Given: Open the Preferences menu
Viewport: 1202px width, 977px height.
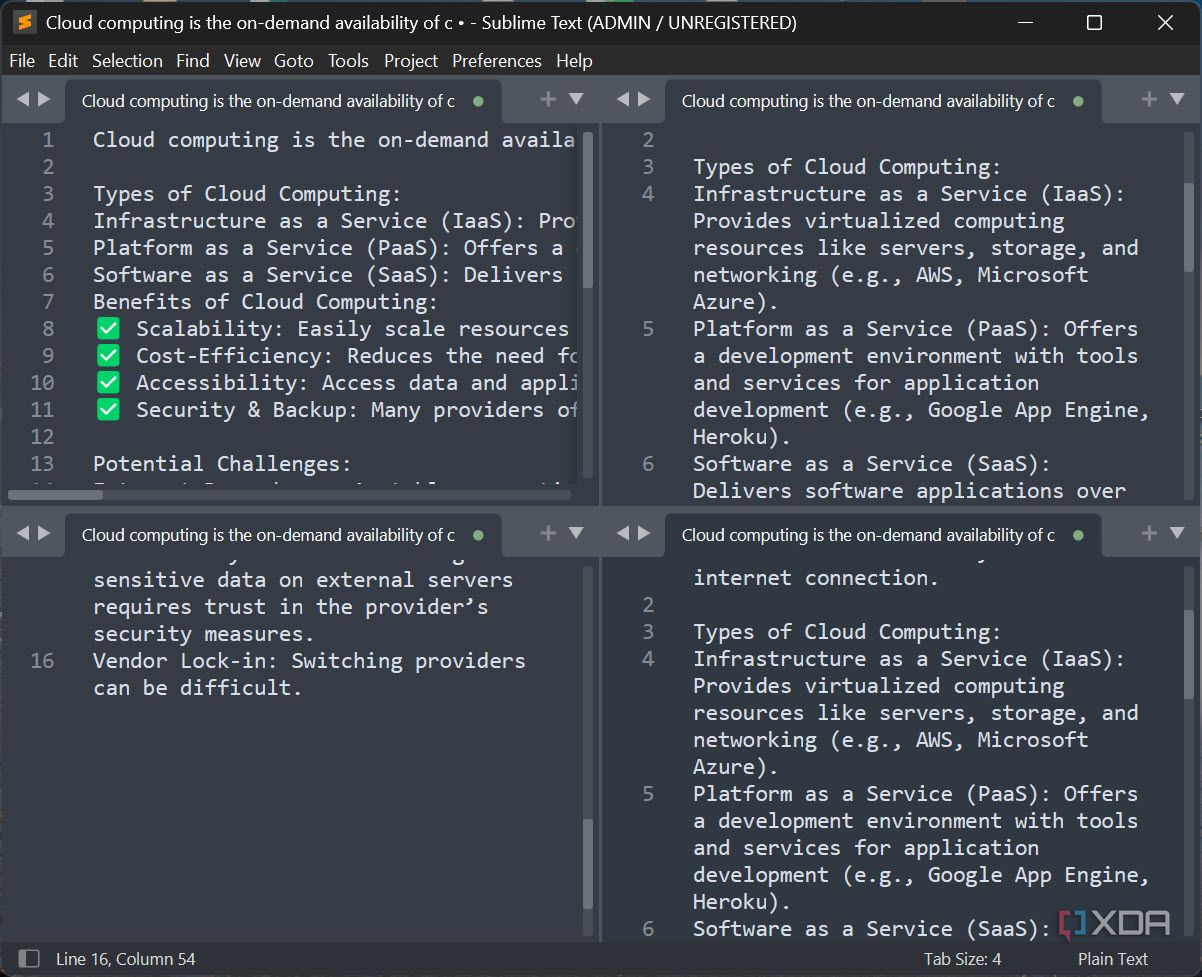Looking at the screenshot, I should point(496,61).
